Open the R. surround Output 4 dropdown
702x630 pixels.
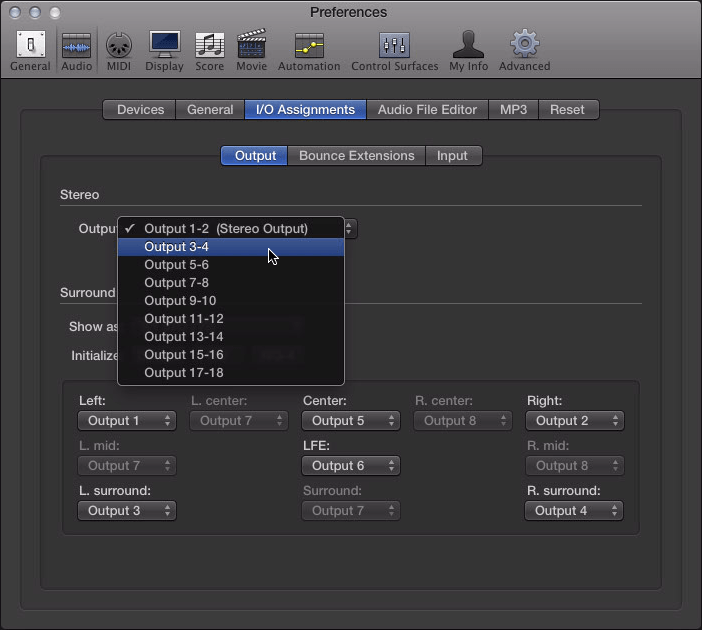coord(574,510)
